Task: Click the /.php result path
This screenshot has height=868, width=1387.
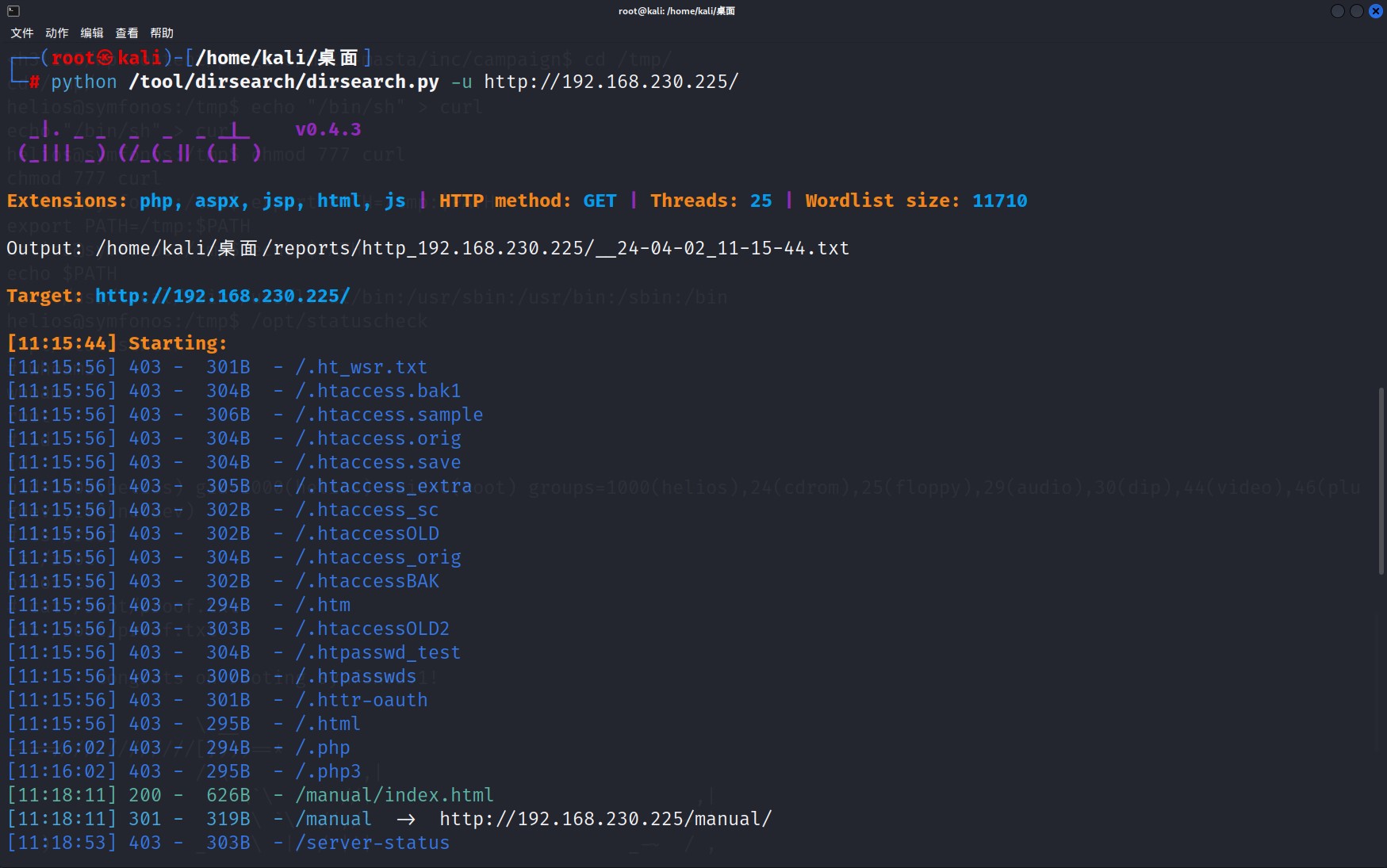Action: [x=322, y=748]
